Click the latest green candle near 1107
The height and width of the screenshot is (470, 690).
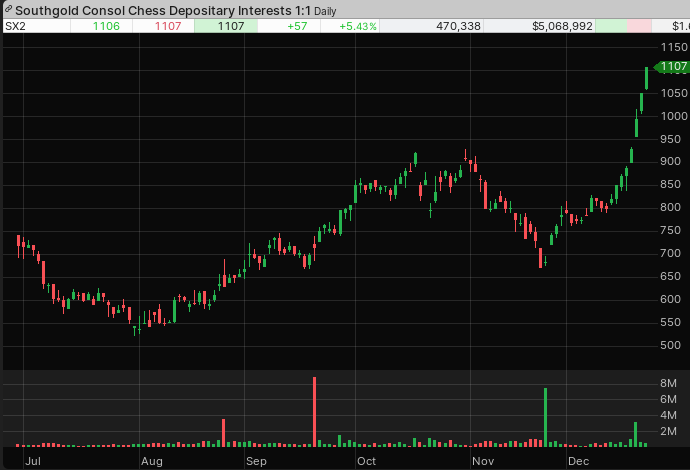(x=646, y=78)
